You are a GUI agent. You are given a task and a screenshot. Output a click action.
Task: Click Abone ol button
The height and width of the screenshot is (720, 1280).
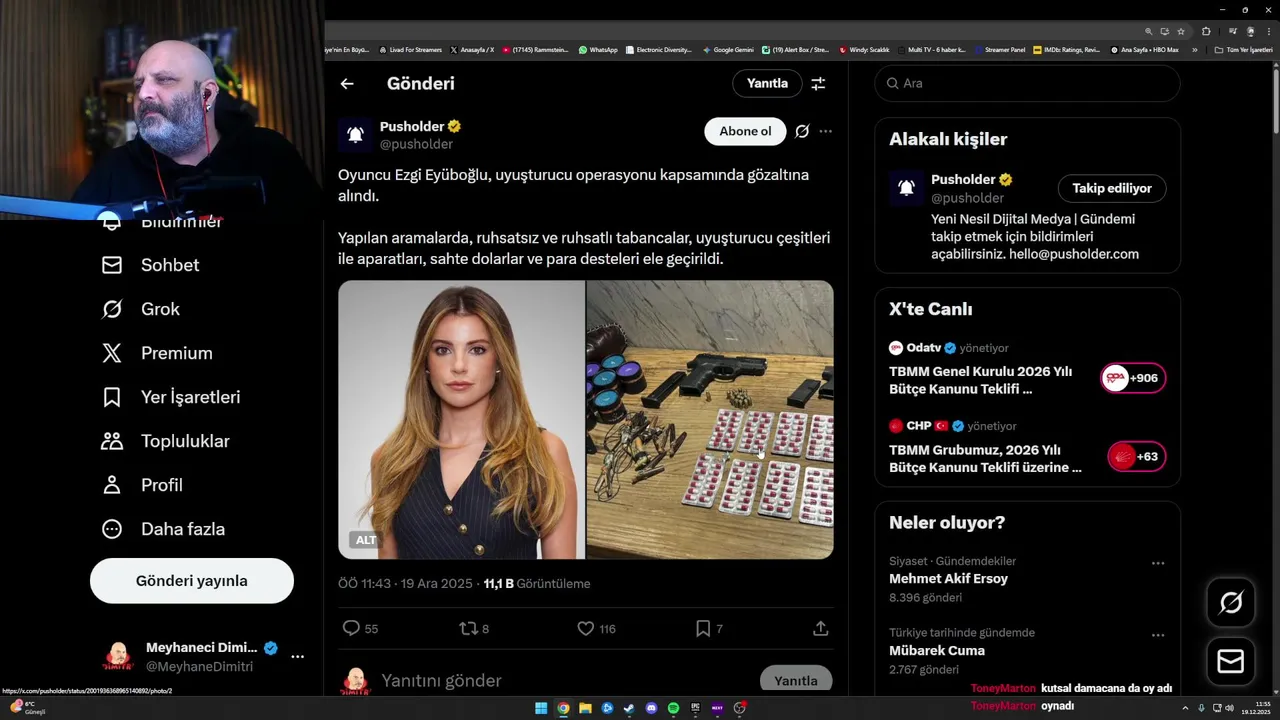745,131
